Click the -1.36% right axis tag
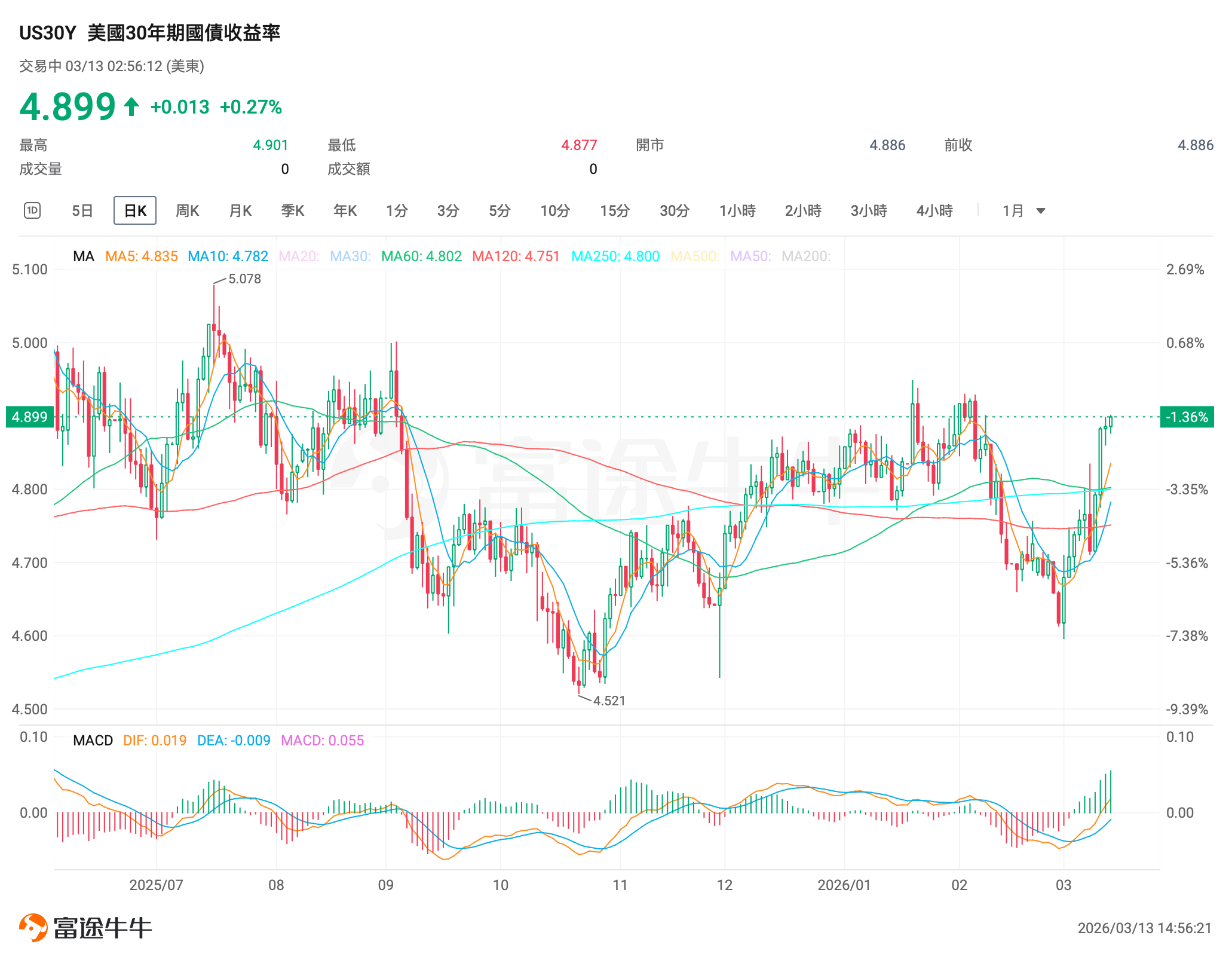Image resolution: width=1232 pixels, height=960 pixels. pos(1187,417)
